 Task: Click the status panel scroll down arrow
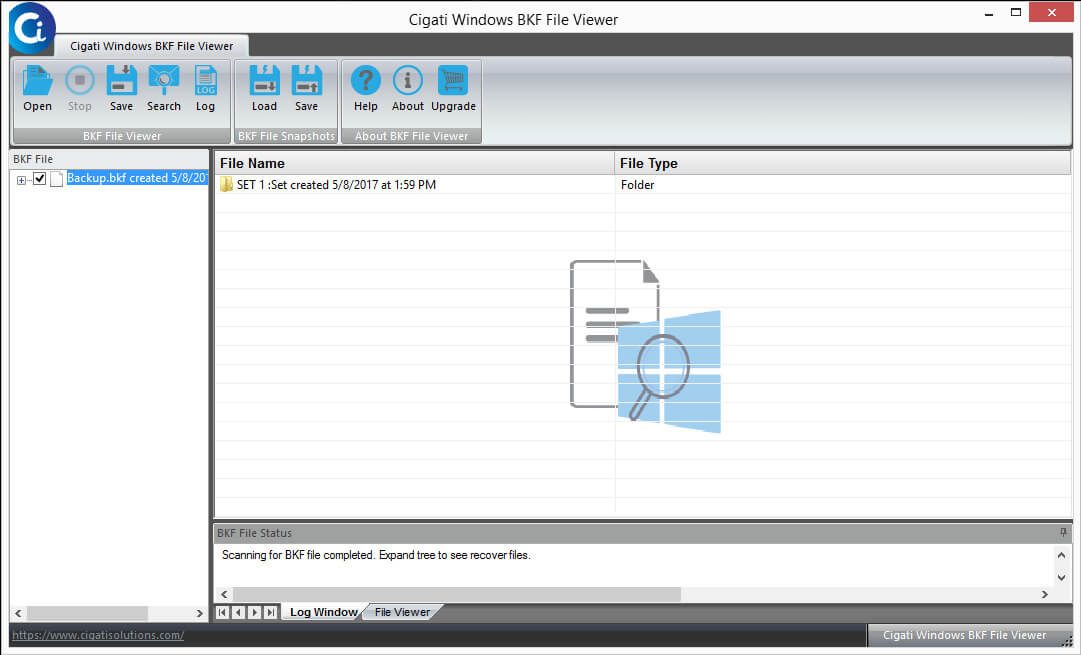1062,578
